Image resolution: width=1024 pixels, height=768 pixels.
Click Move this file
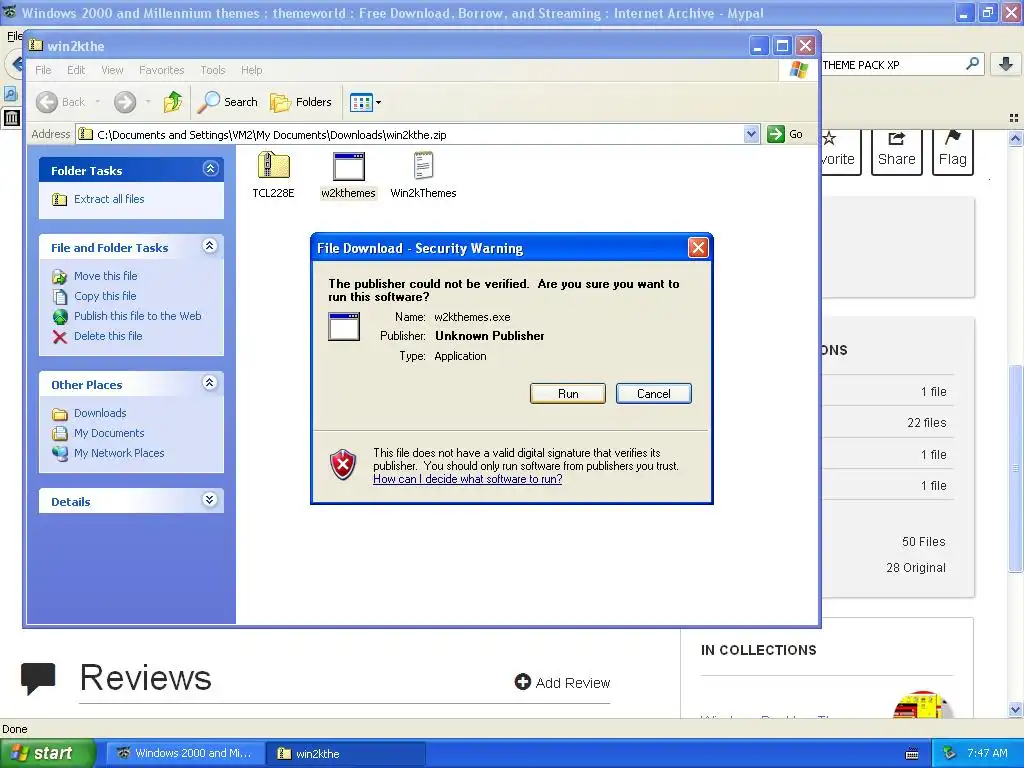coord(106,276)
